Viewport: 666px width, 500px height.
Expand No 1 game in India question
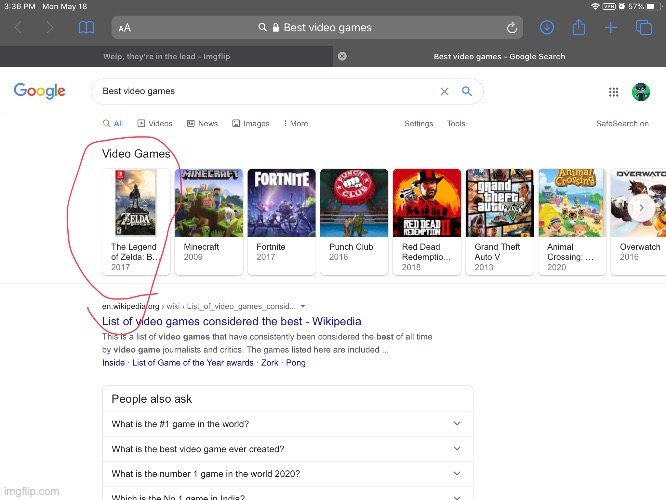[288, 494]
